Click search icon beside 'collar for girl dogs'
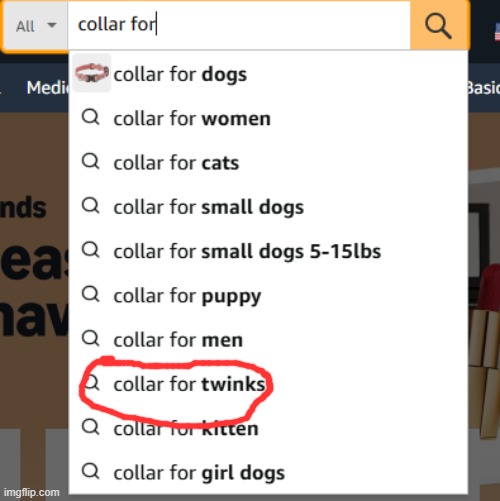The width and height of the screenshot is (500, 501). pos(91,471)
